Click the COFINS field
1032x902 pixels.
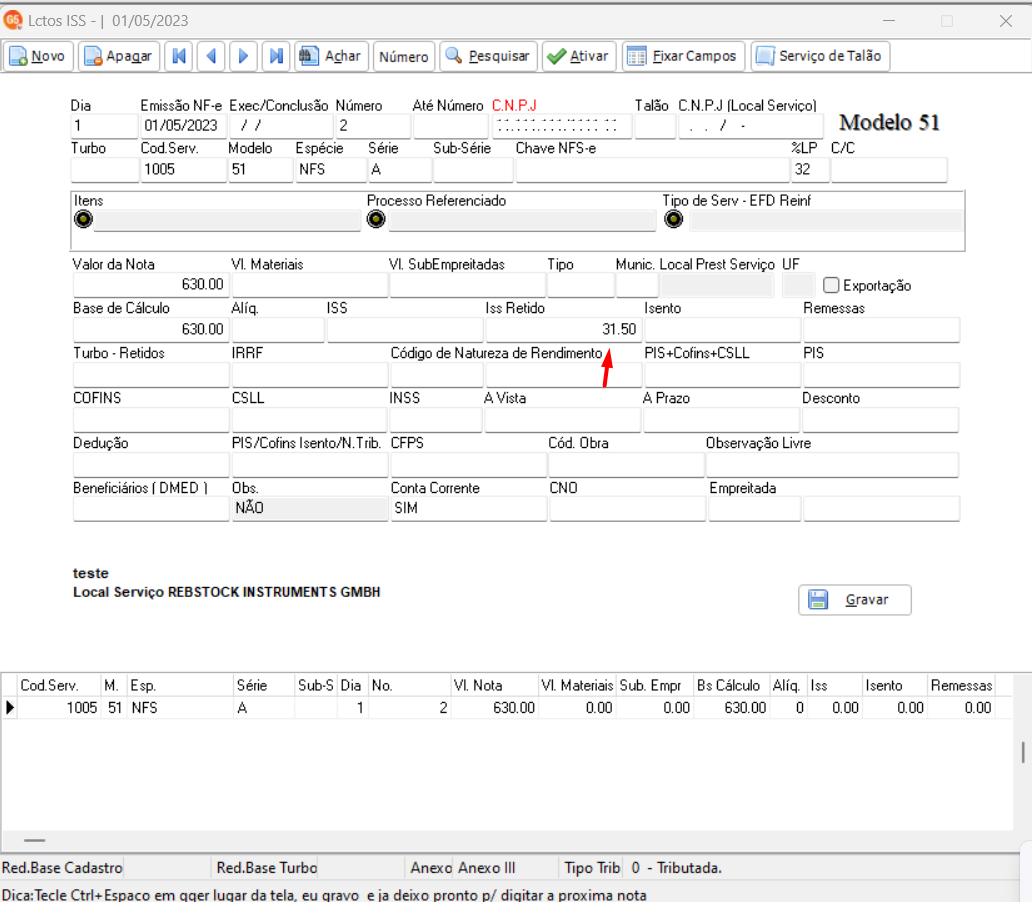coord(151,419)
